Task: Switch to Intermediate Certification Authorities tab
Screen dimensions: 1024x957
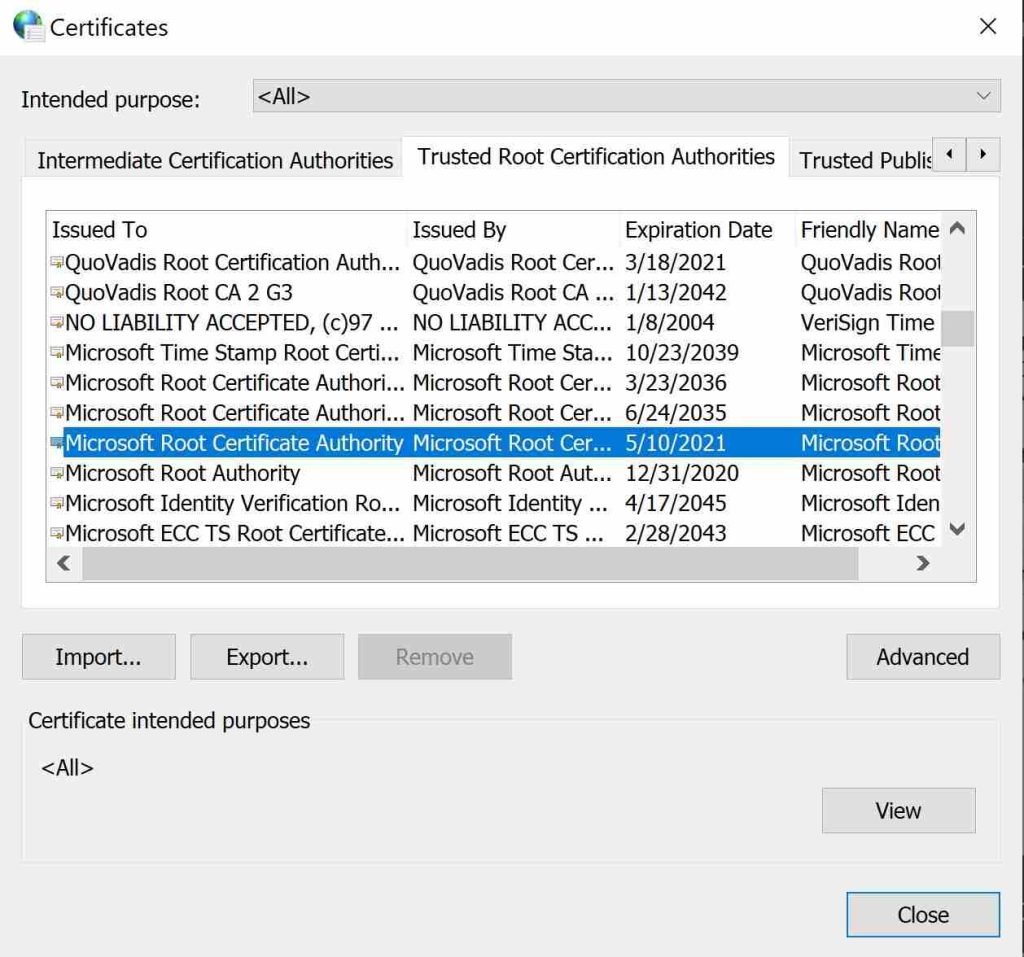Action: click(215, 160)
